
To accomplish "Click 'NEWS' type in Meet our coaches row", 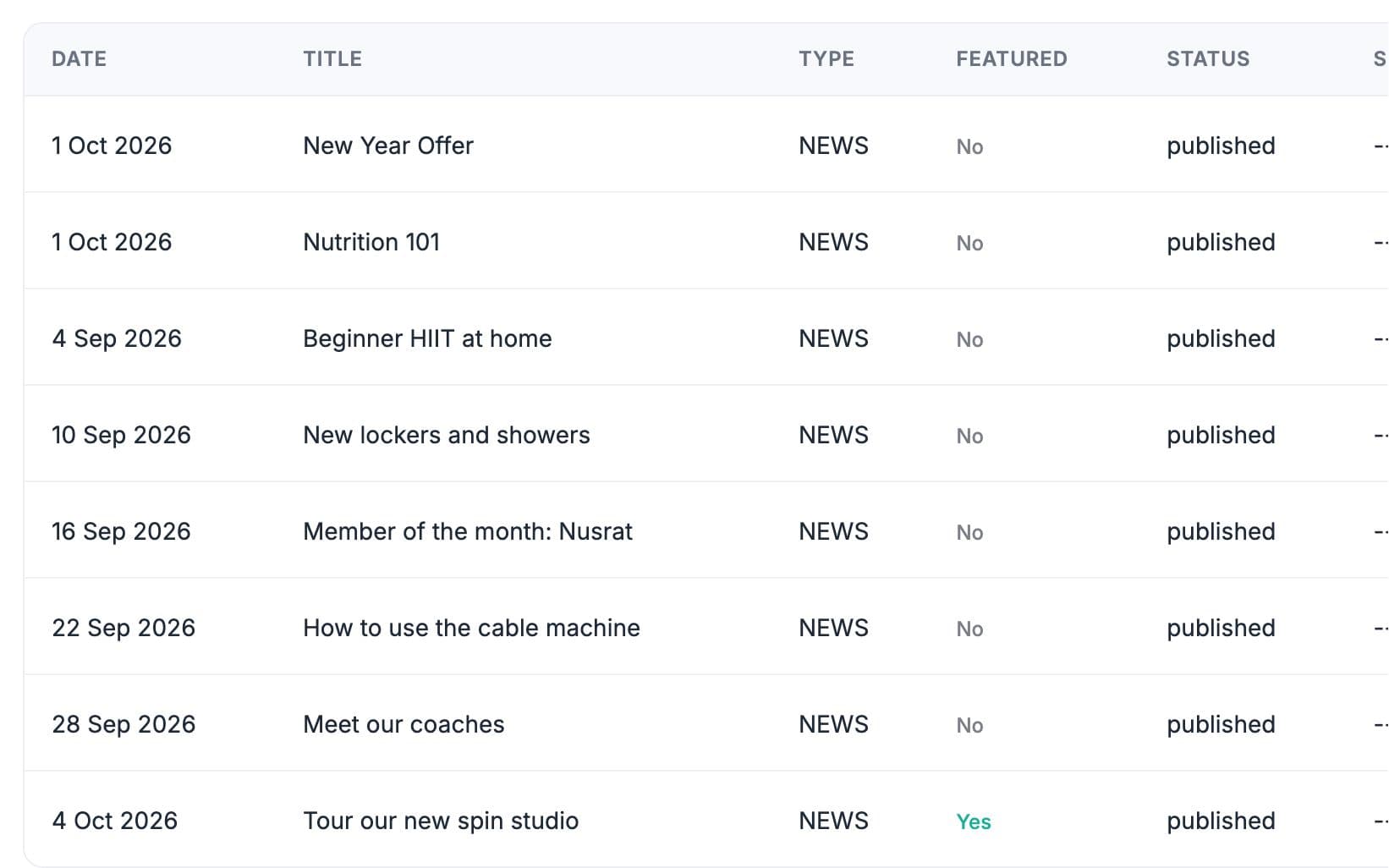I will [833, 724].
